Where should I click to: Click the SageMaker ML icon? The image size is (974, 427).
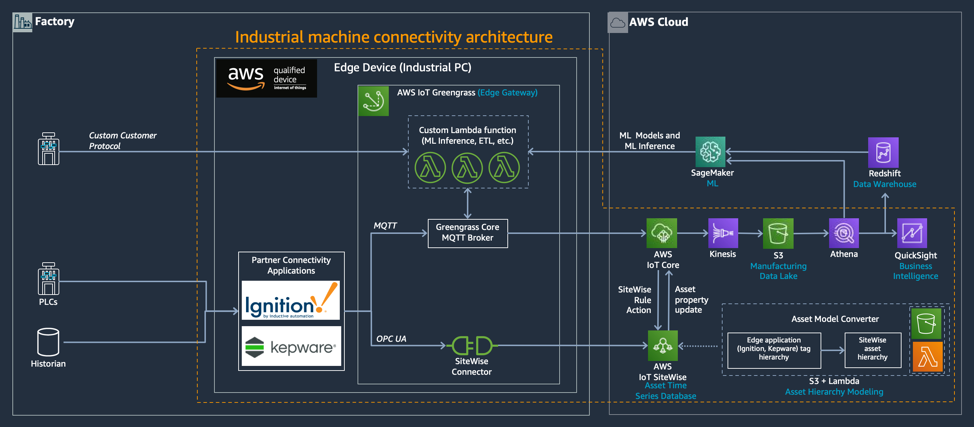coord(711,151)
